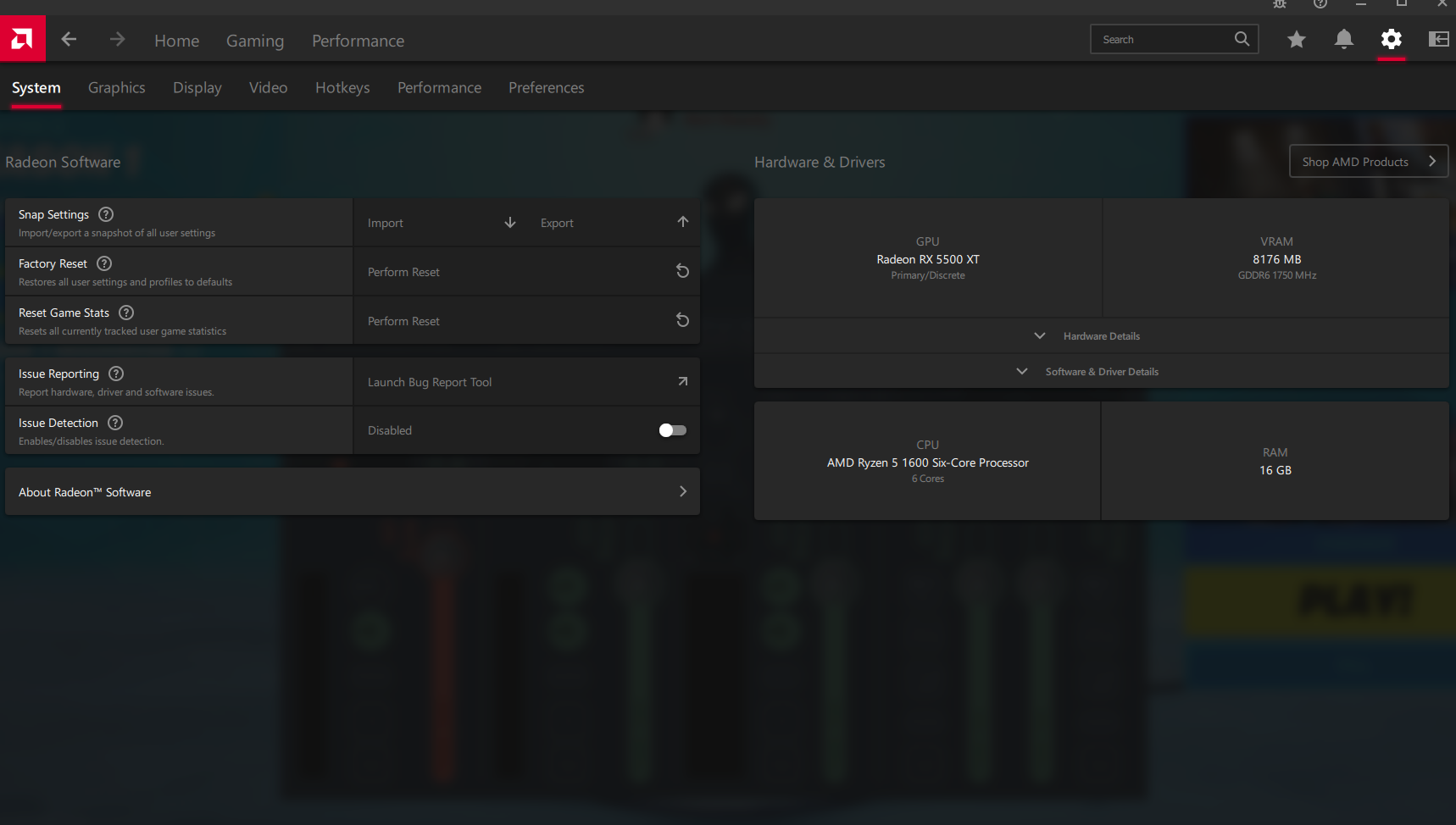Switch to the Video tab

[269, 88]
